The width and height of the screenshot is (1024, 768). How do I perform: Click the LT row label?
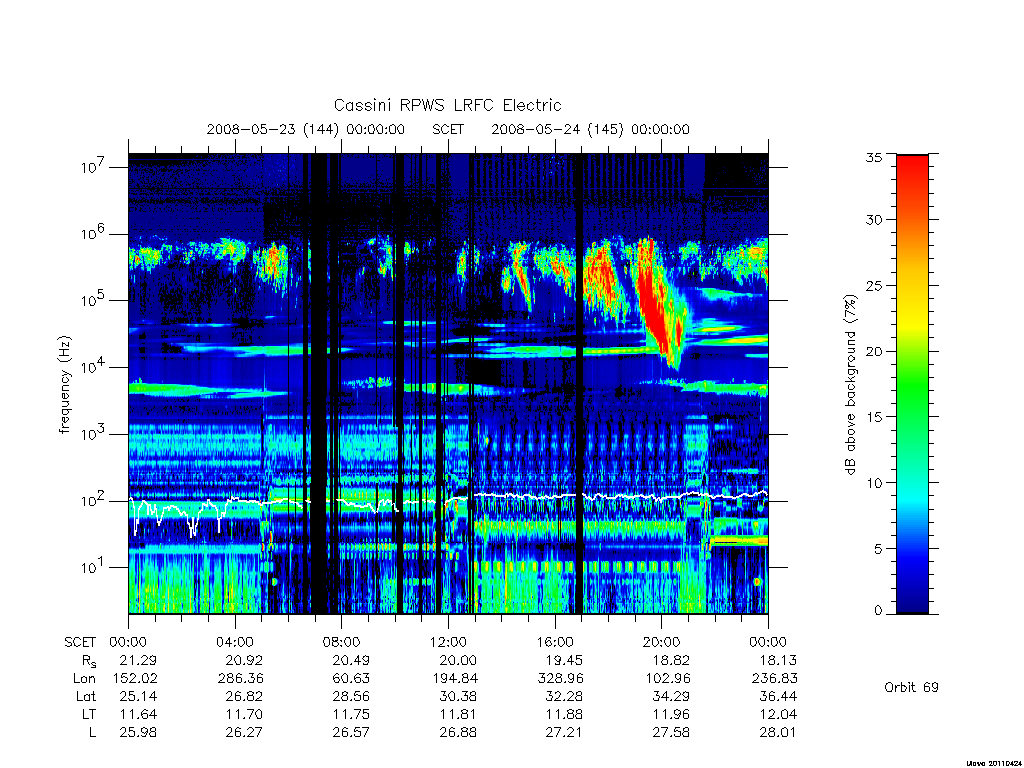point(89,714)
